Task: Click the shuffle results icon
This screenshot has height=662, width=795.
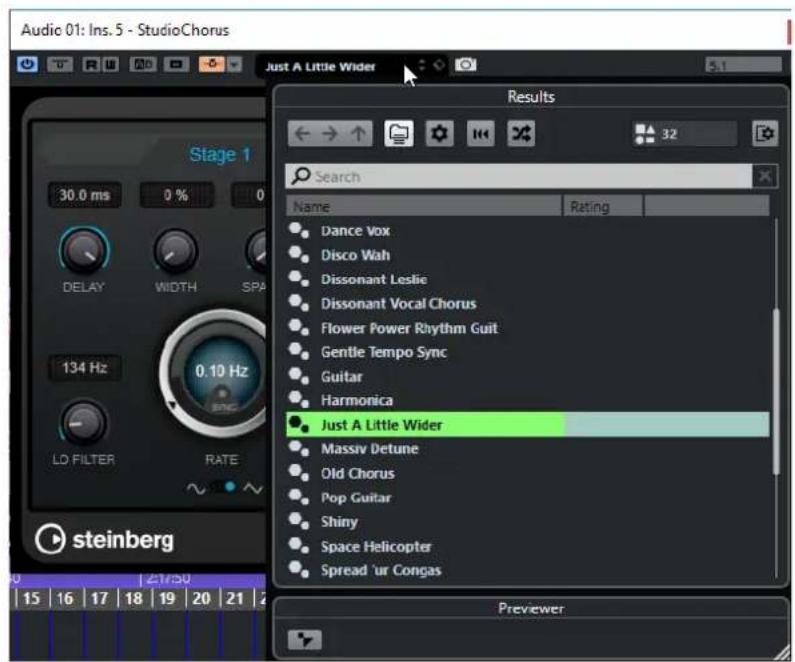Action: tap(521, 134)
